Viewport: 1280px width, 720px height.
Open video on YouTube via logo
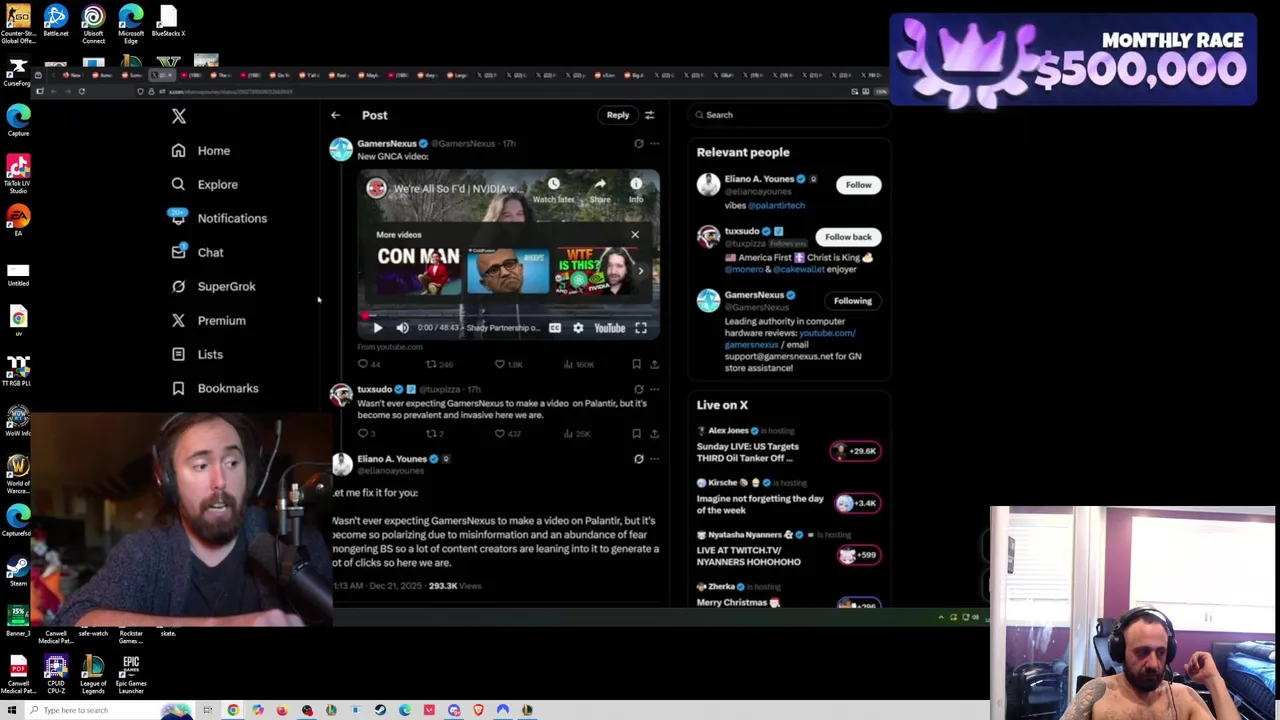[x=609, y=328]
